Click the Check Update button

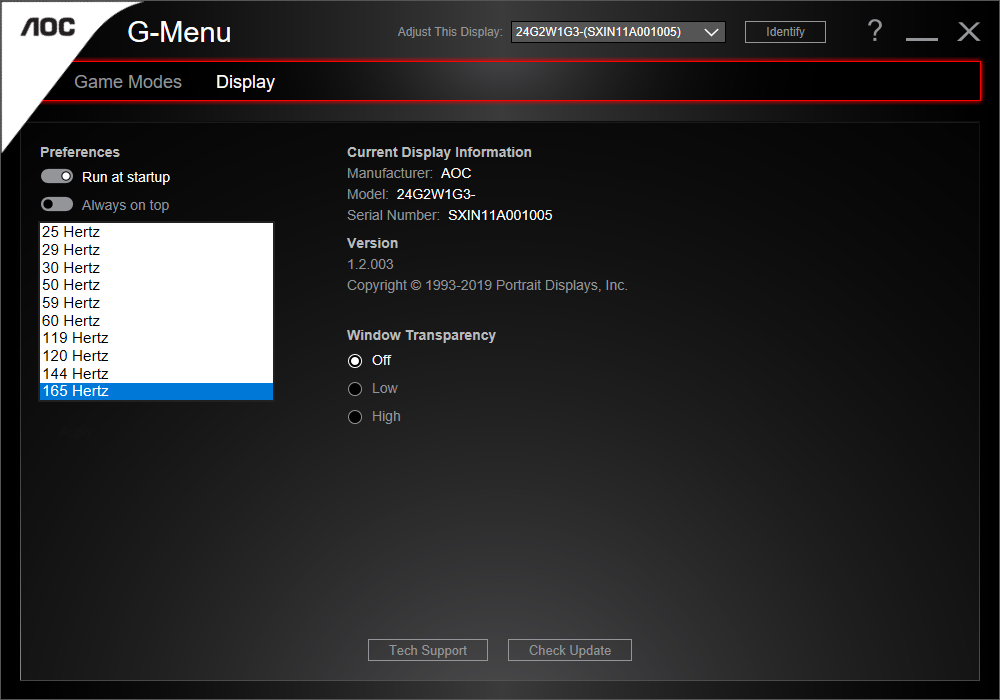coord(570,650)
